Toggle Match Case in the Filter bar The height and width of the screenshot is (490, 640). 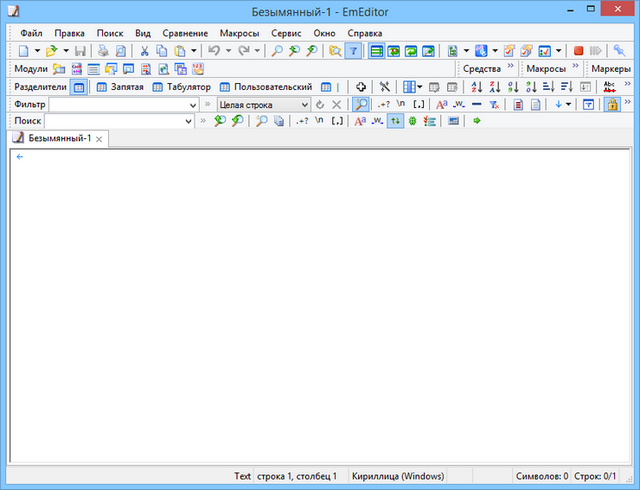tap(441, 104)
